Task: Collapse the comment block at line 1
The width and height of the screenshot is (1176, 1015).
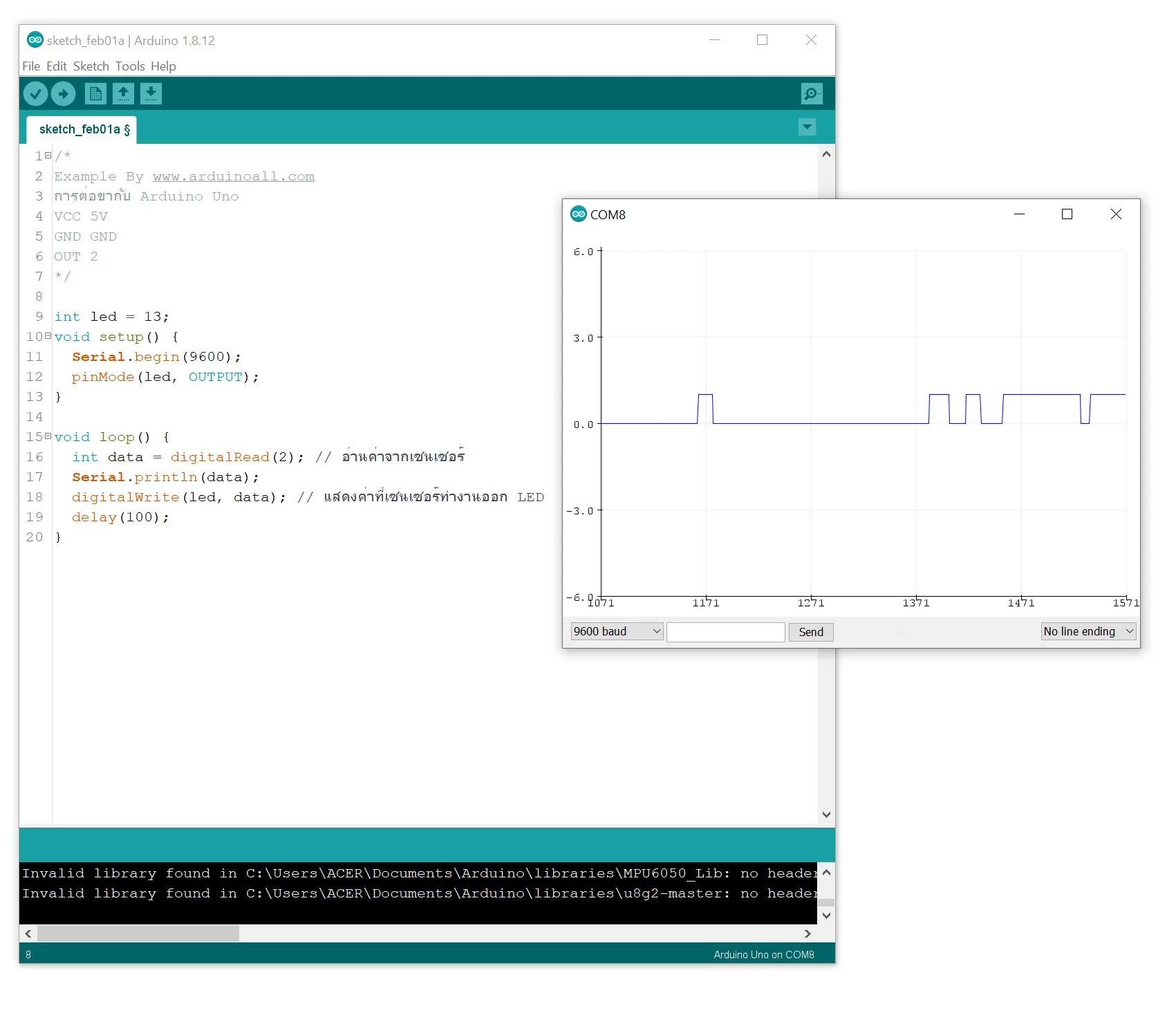Action: click(48, 156)
